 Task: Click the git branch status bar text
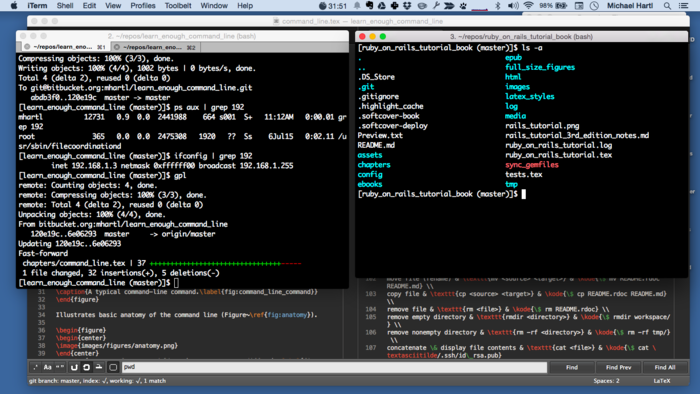tap(97, 381)
